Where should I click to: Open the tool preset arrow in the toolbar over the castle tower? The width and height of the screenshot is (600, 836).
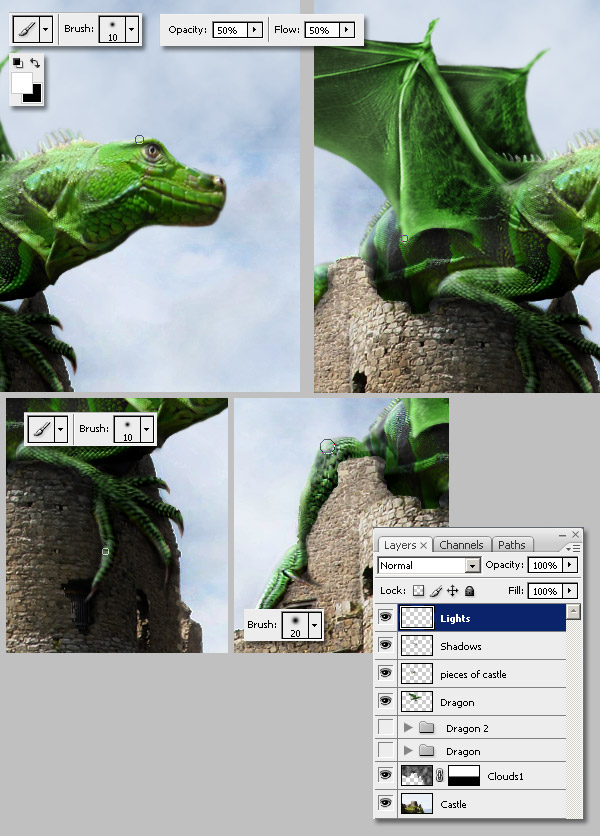61,428
